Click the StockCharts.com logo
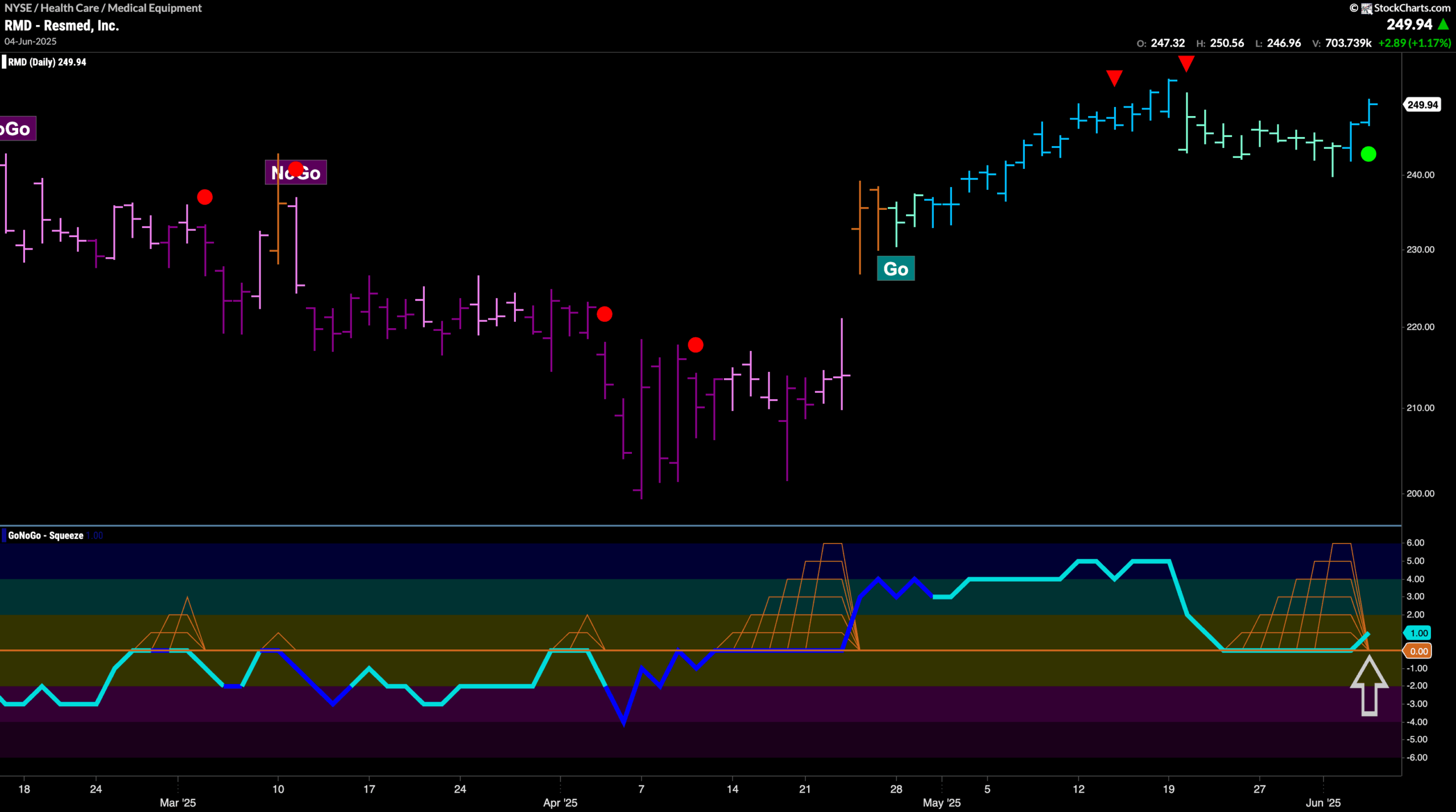The image size is (1456, 812). 1406,8
